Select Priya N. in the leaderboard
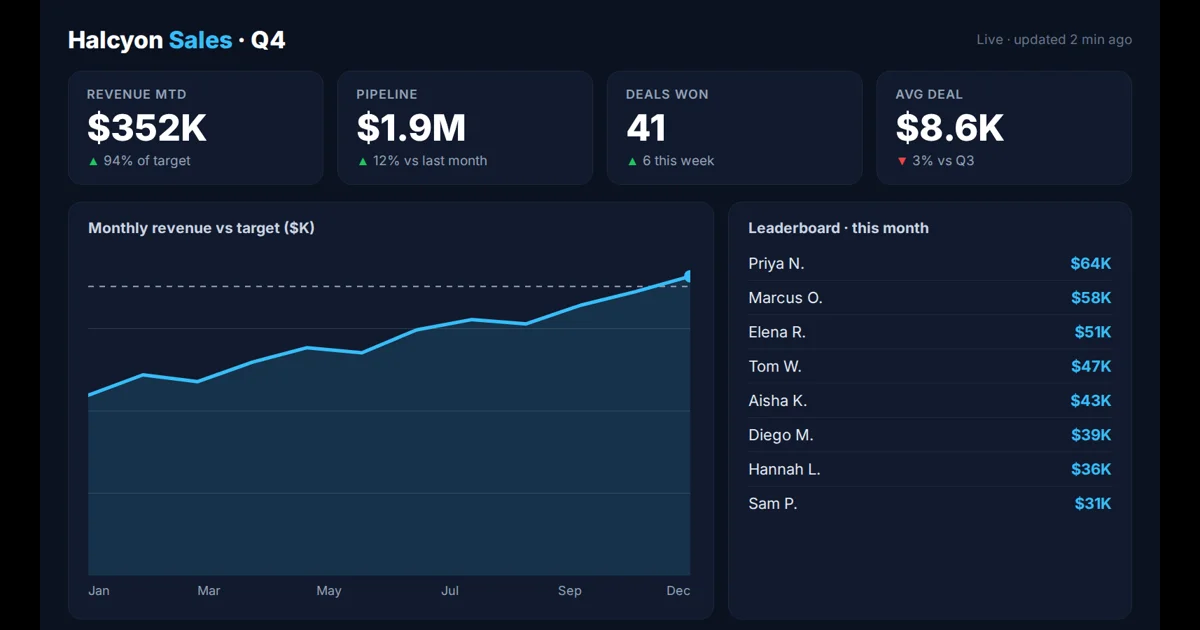This screenshot has width=1200, height=630. coord(776,264)
